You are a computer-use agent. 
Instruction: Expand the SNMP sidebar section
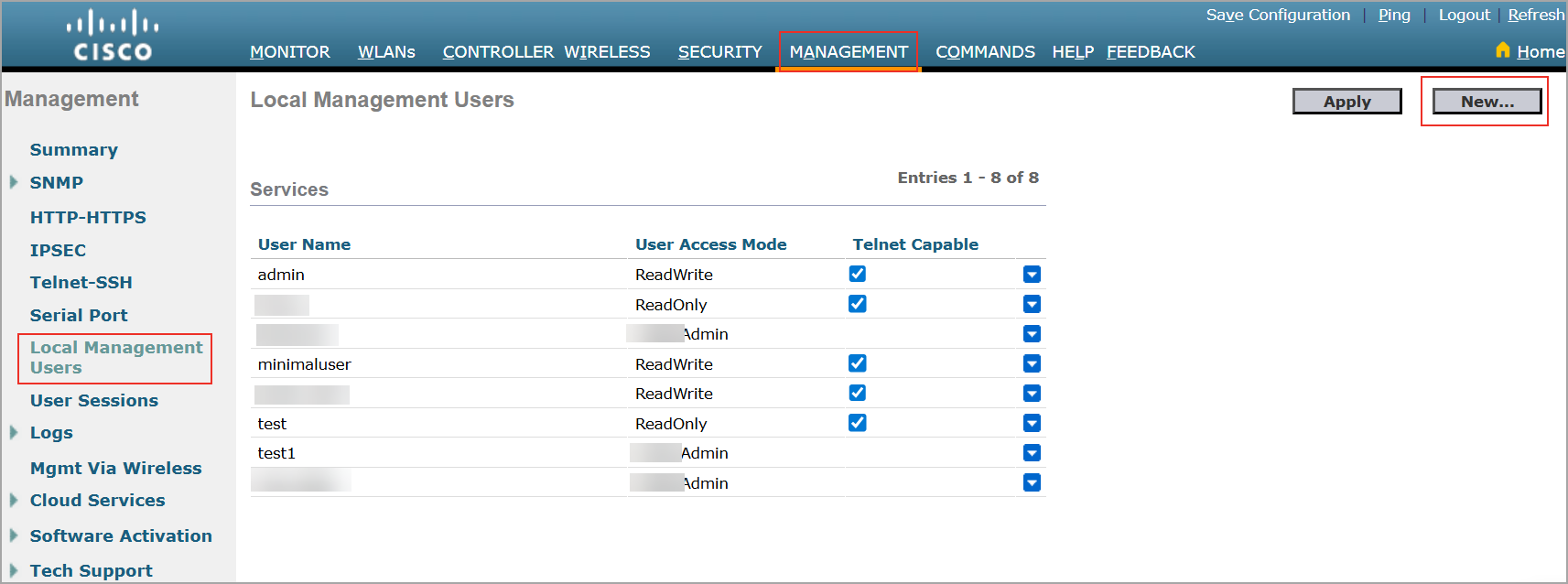pos(14,182)
